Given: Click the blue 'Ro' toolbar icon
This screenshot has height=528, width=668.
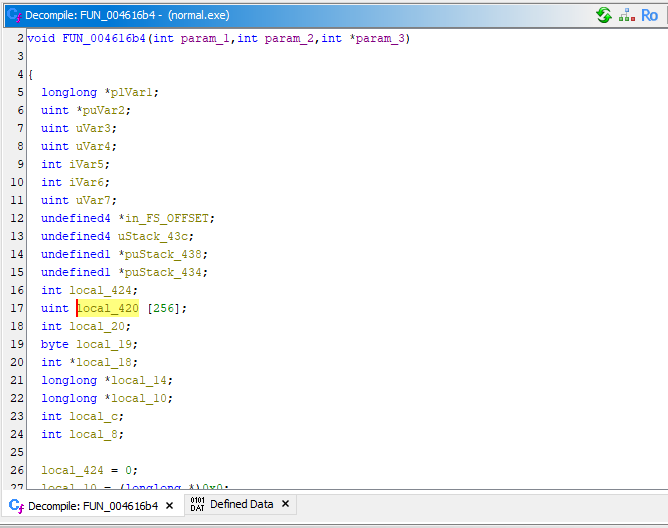Looking at the screenshot, I should point(650,15).
